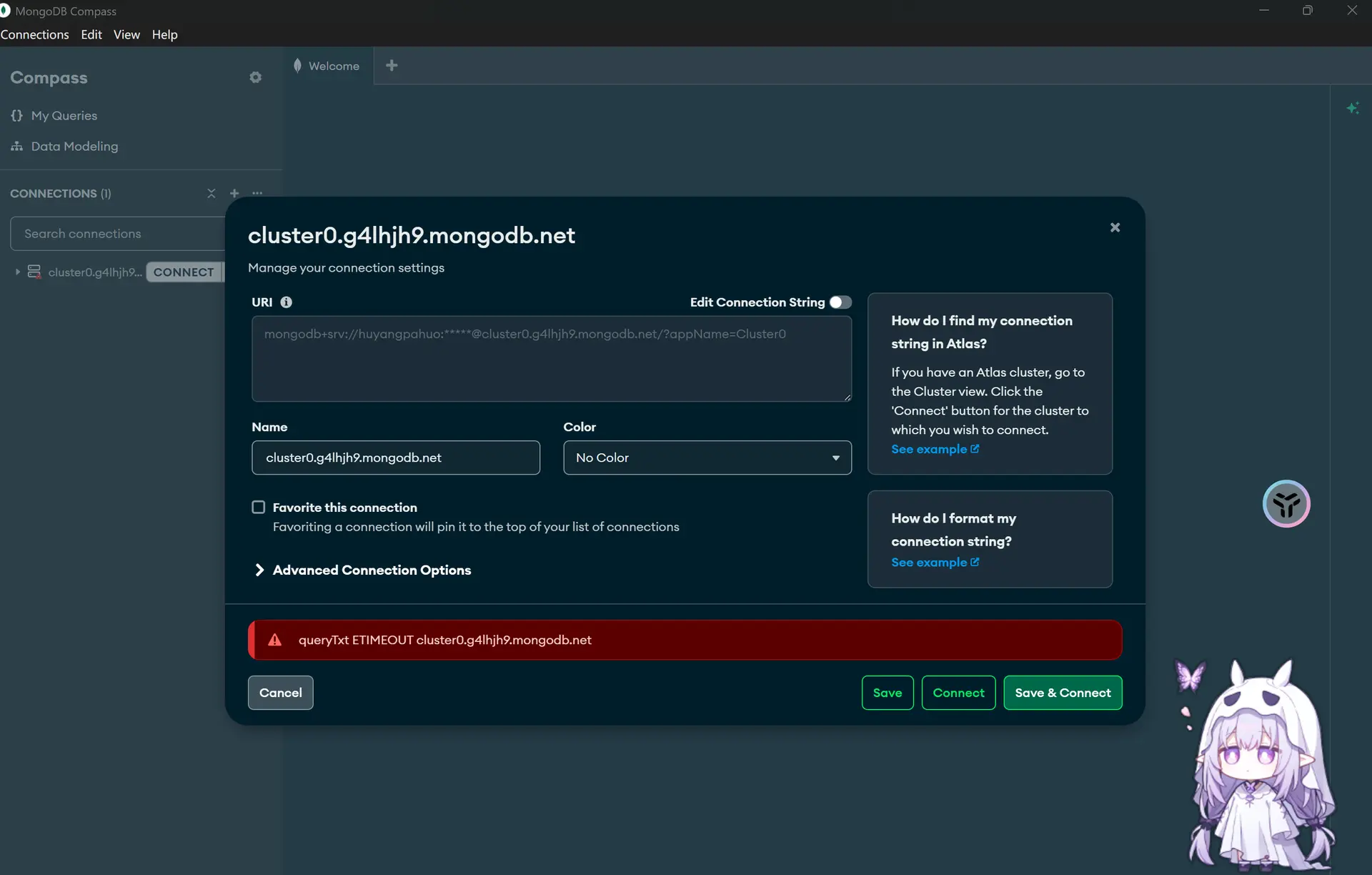1372x875 pixels.
Task: Click the Compass sidebar title
Action: [x=49, y=77]
